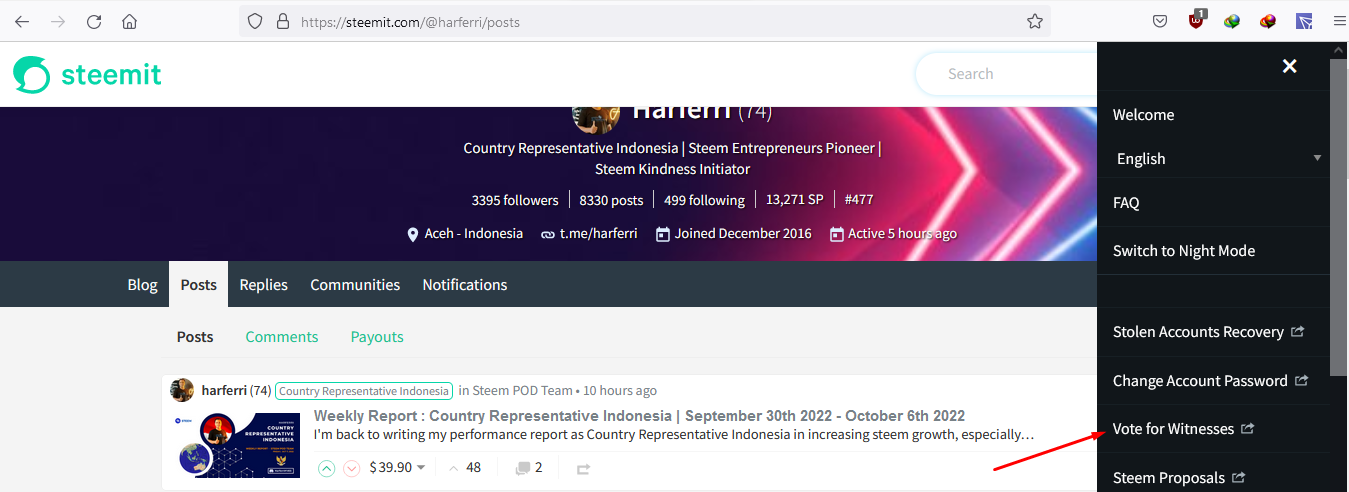Click the harferri author name link
1349x492 pixels.
point(224,390)
